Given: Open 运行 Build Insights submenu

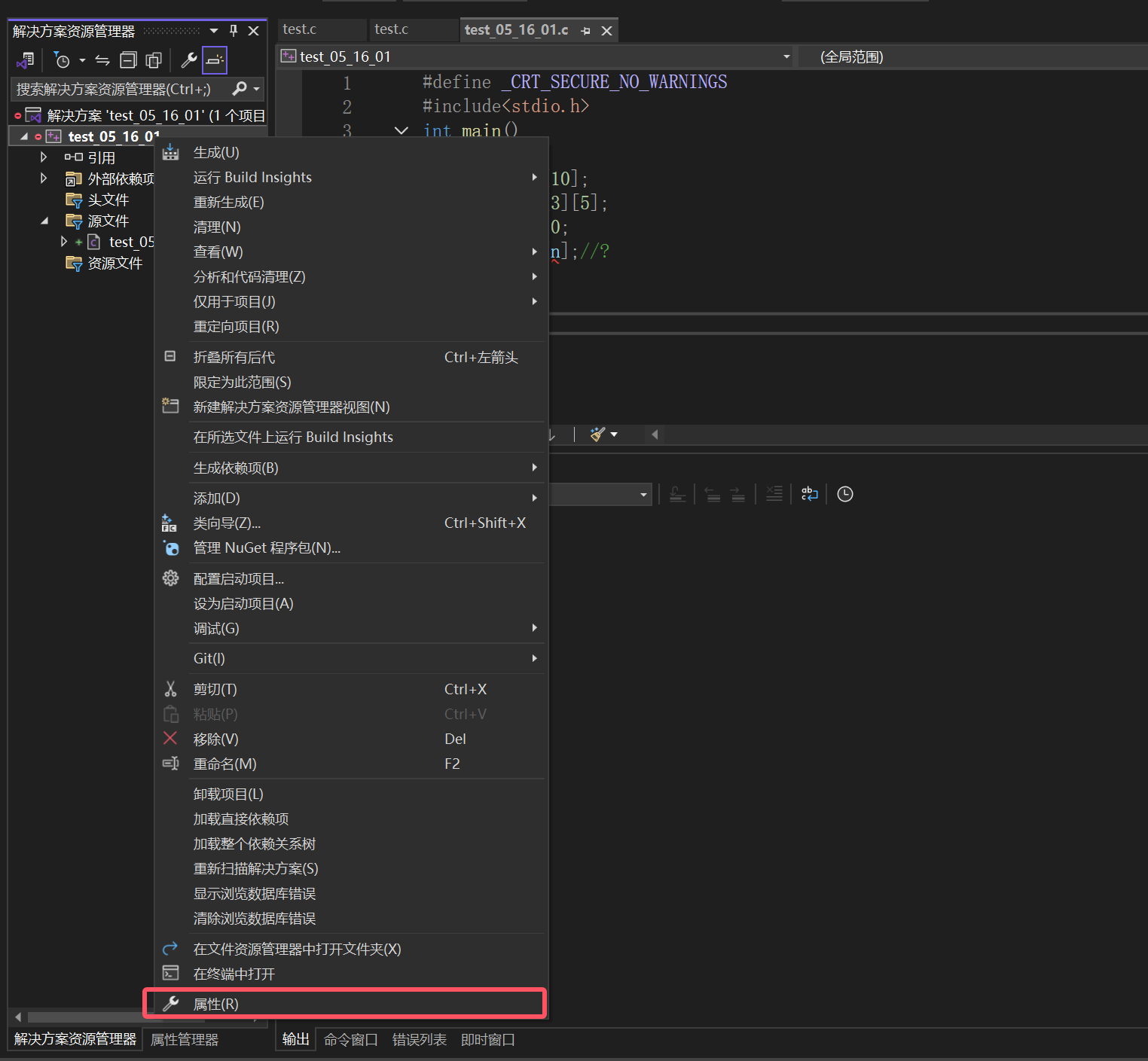Looking at the screenshot, I should (351, 178).
